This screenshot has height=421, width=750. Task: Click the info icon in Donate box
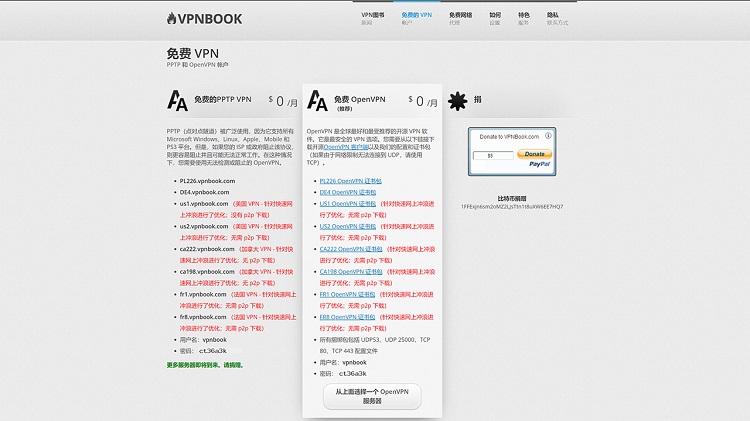(x=548, y=136)
